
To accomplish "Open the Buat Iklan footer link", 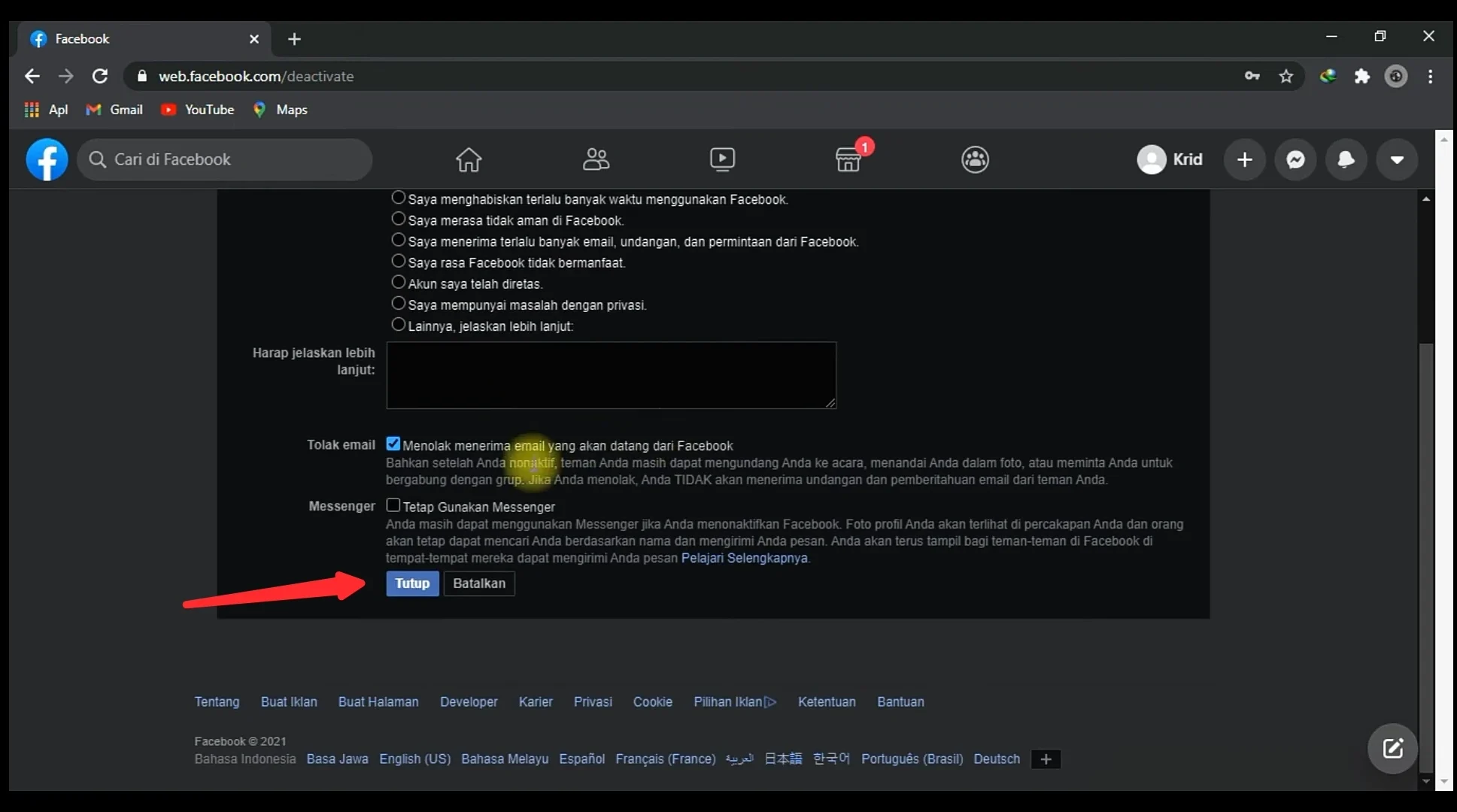I will pos(289,701).
